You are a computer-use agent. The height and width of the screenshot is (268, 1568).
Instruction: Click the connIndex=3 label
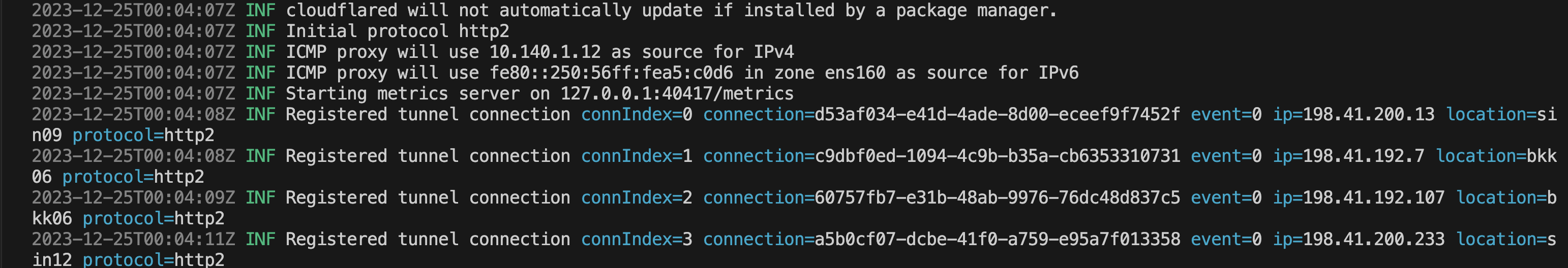637,240
